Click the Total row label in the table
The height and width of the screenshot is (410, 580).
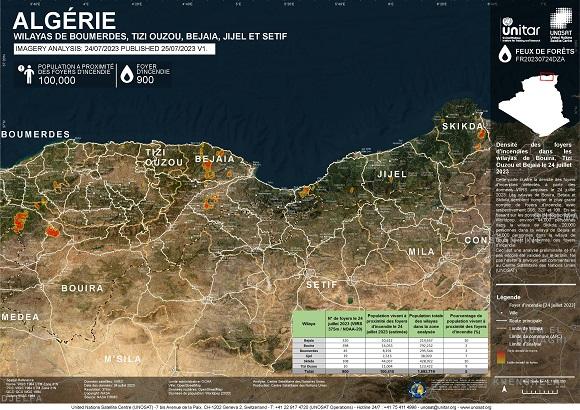coord(308,371)
